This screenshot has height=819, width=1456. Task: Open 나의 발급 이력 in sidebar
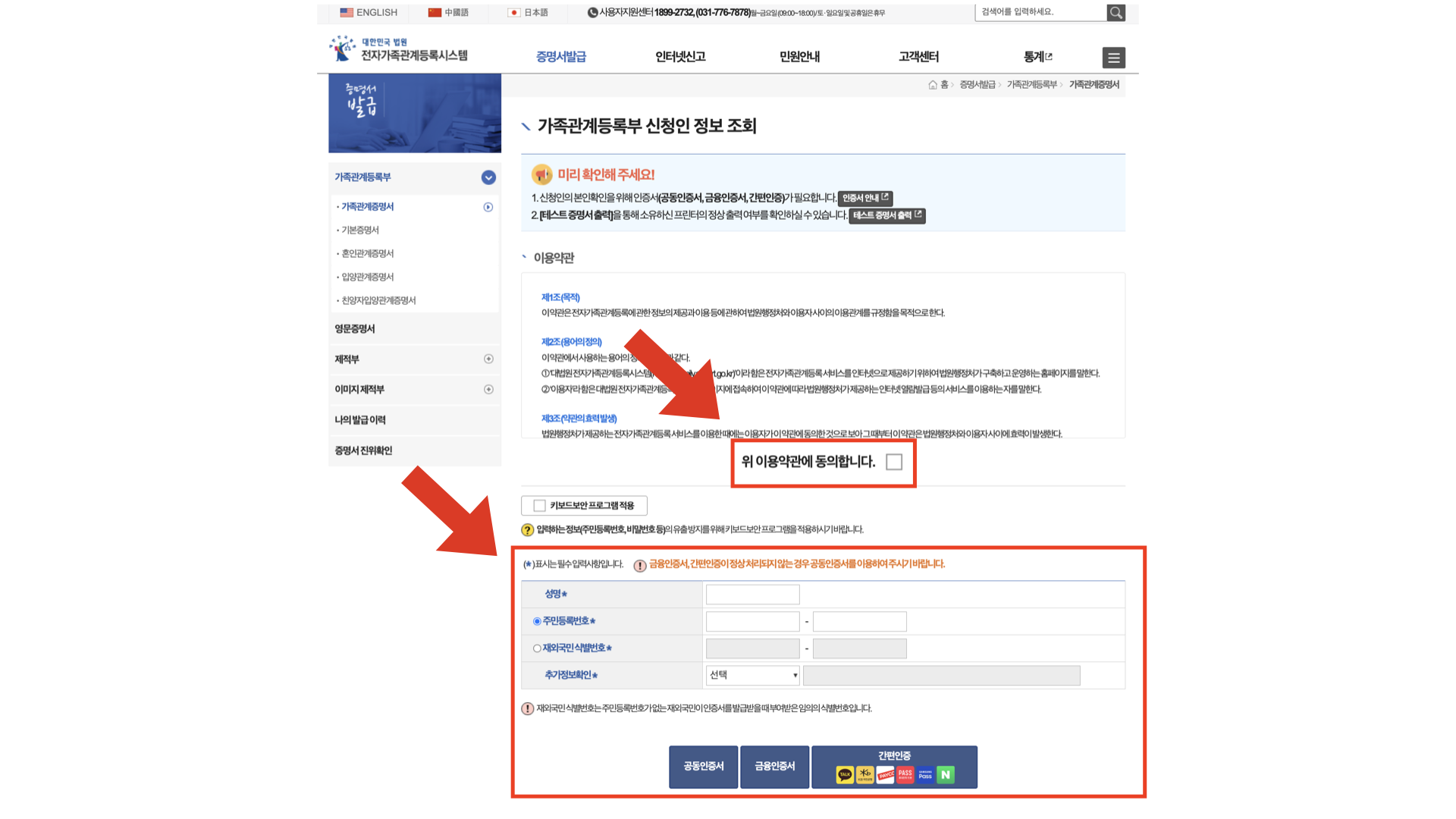(360, 420)
